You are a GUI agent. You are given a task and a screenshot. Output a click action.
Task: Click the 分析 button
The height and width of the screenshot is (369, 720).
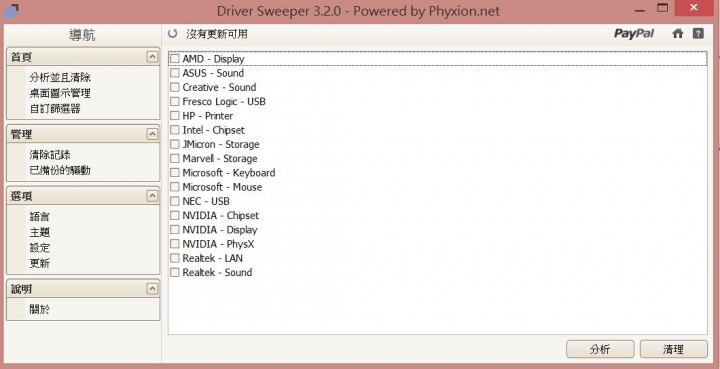pos(600,349)
